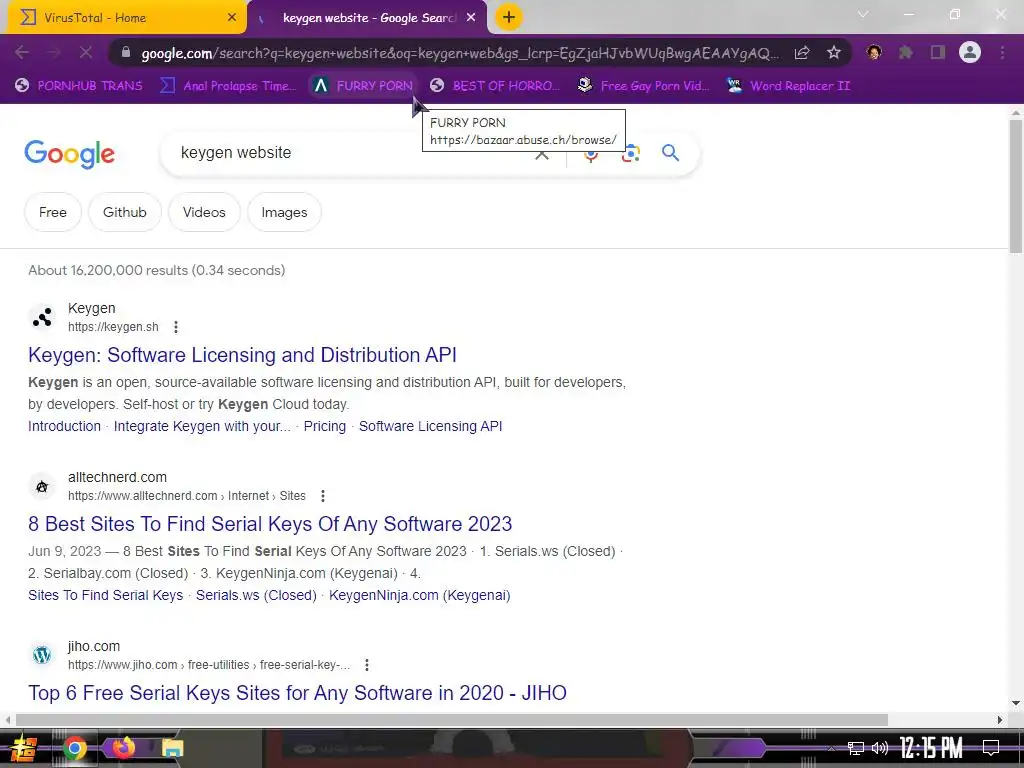
Task: Switch to the Videos results filter
Action: [x=204, y=212]
